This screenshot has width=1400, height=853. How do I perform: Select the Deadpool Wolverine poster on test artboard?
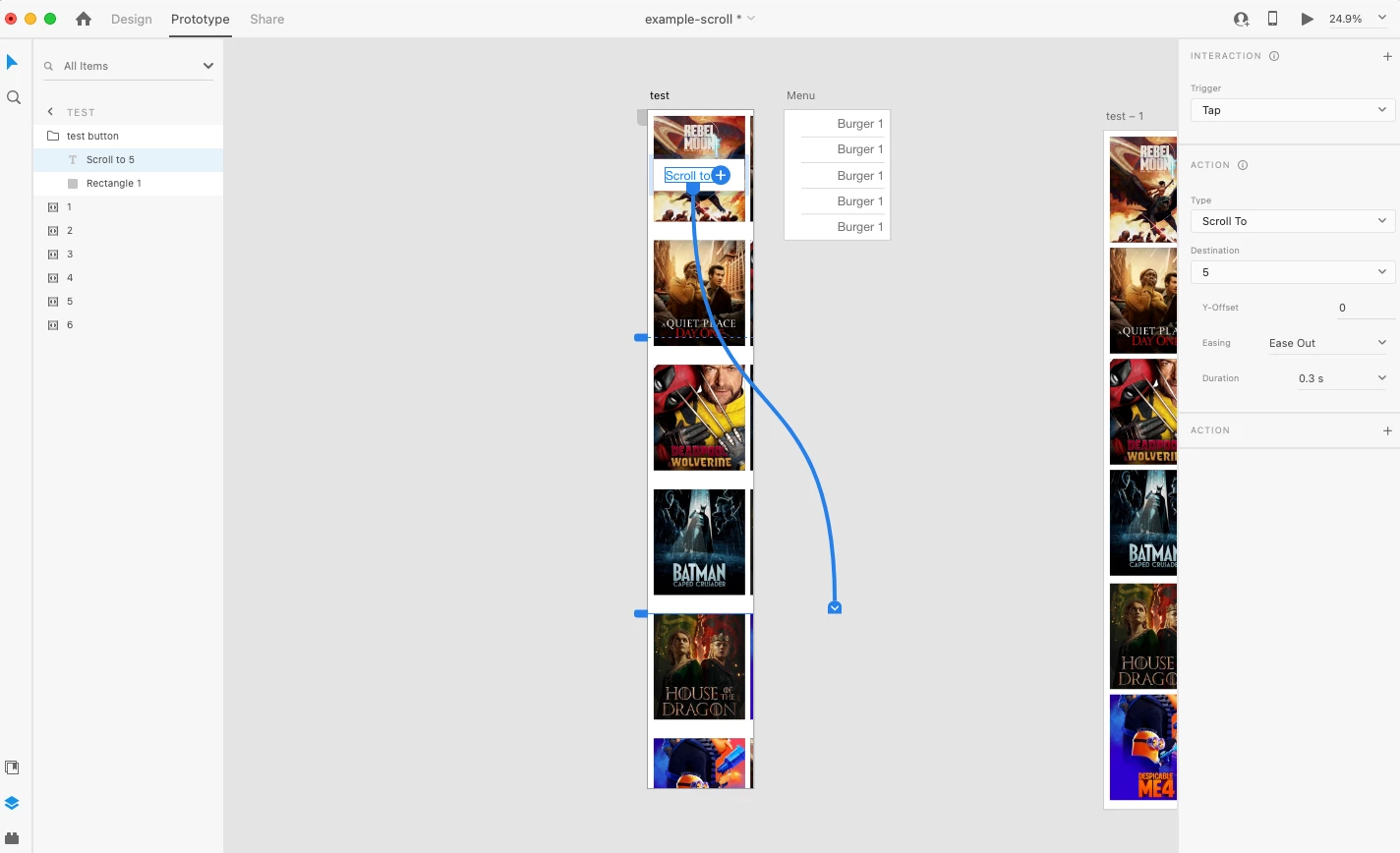pyautogui.click(x=699, y=418)
